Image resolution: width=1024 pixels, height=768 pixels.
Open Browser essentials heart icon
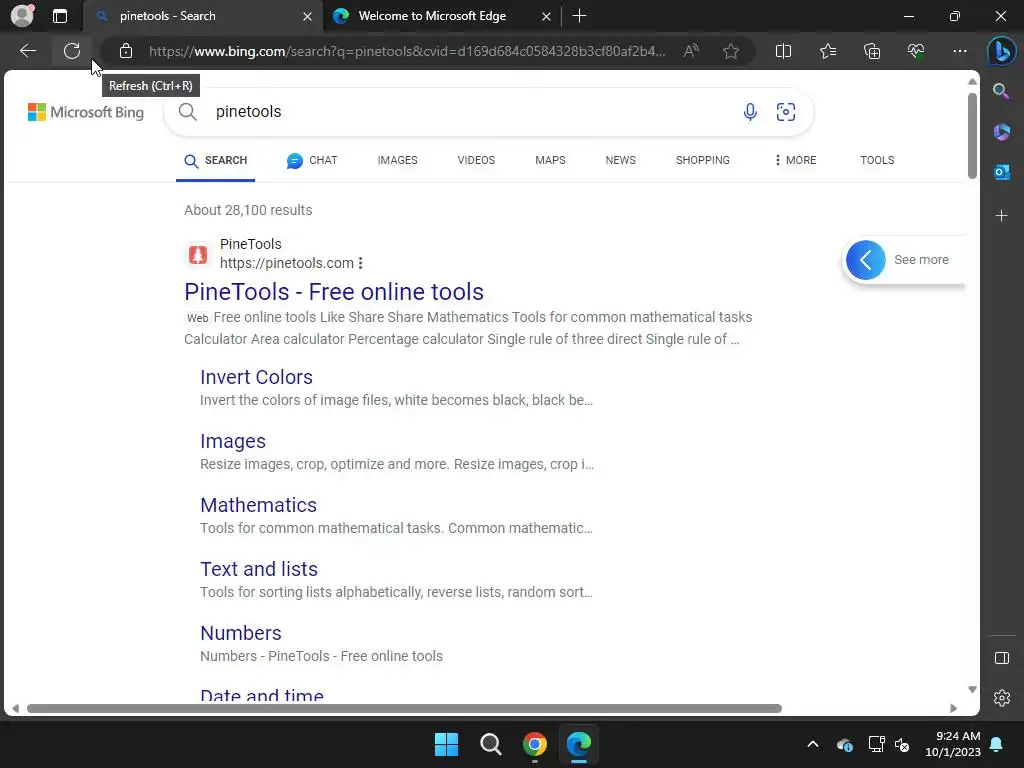coord(916,51)
